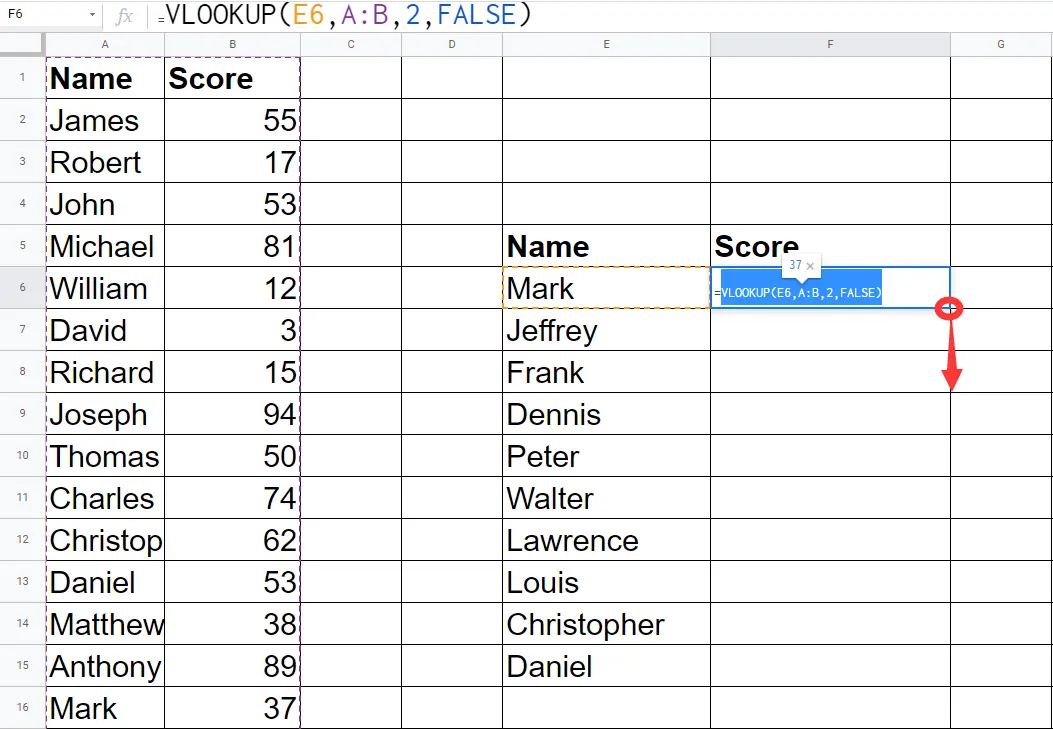Open the name box dropdown arrow
The image size is (1053, 729).
(92, 16)
